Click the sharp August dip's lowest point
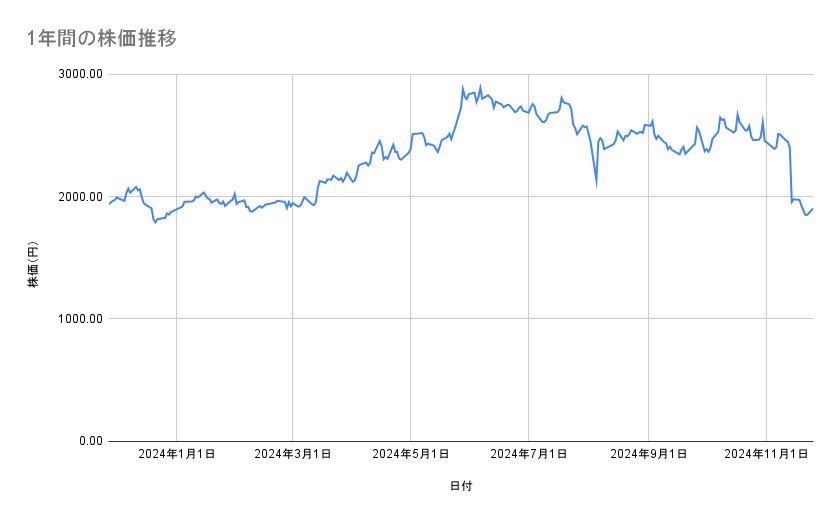Viewport: 839px width, 519px height. pos(596,184)
